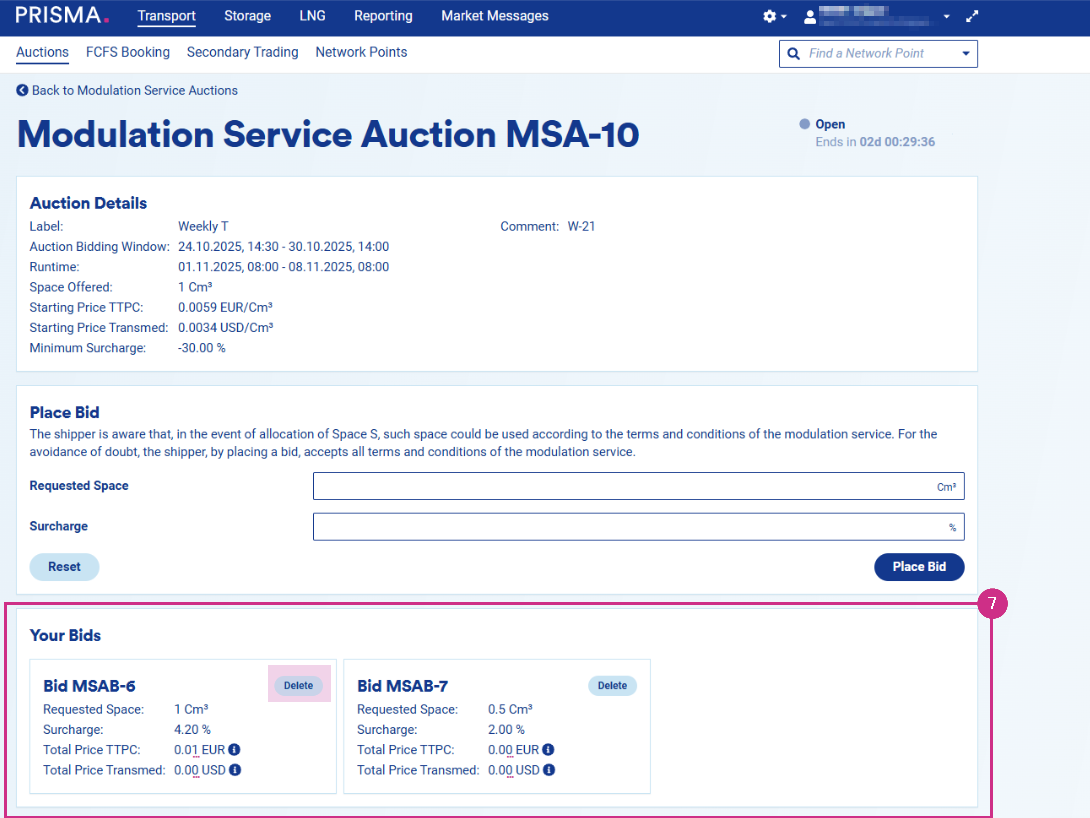1090x818 pixels.
Task: Open the Market Messages menu
Action: point(494,16)
